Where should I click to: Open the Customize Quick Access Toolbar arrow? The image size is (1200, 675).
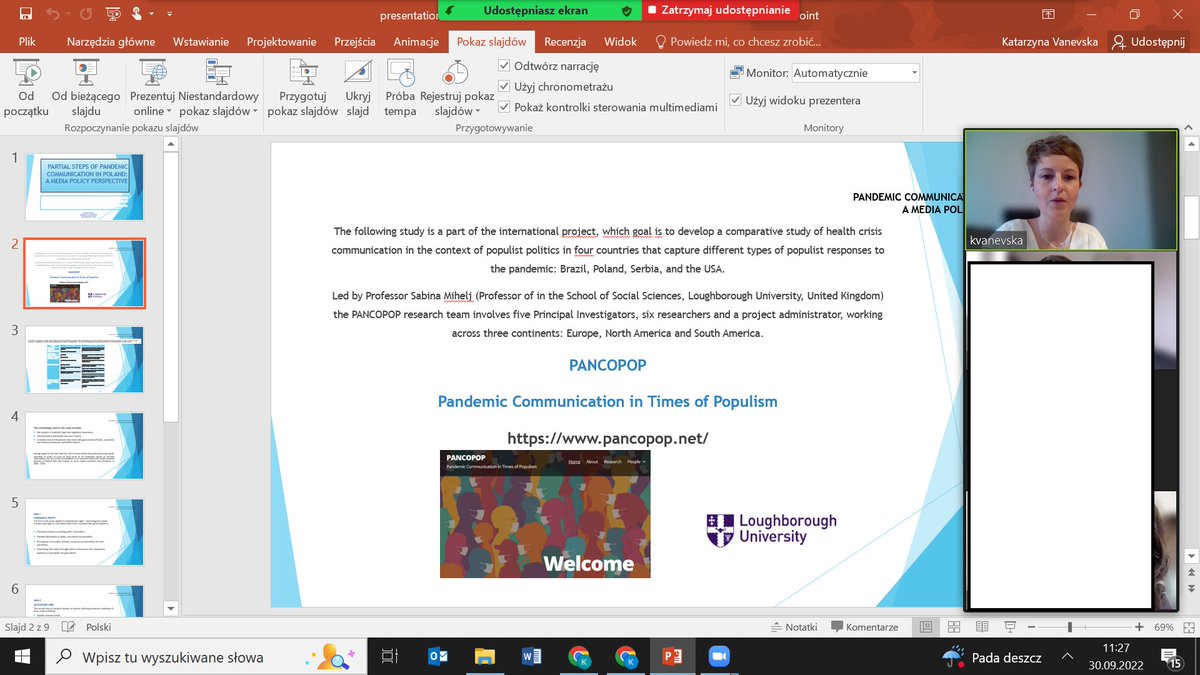click(x=168, y=15)
